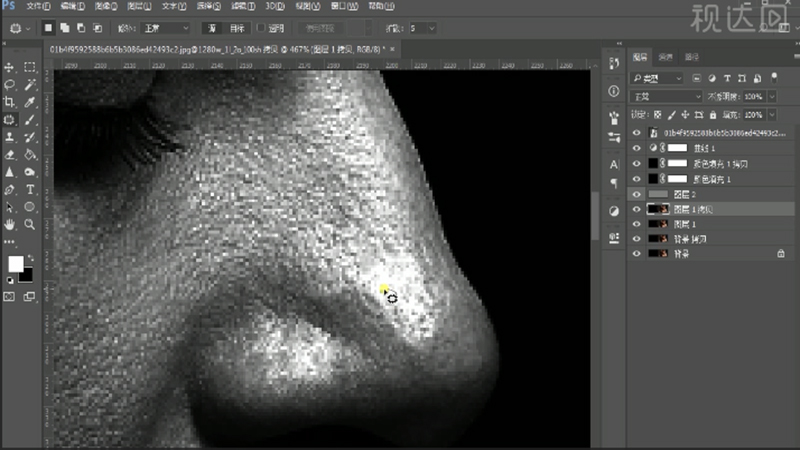Open the Info panel icon
This screenshot has width=800, height=450.
(x=614, y=91)
